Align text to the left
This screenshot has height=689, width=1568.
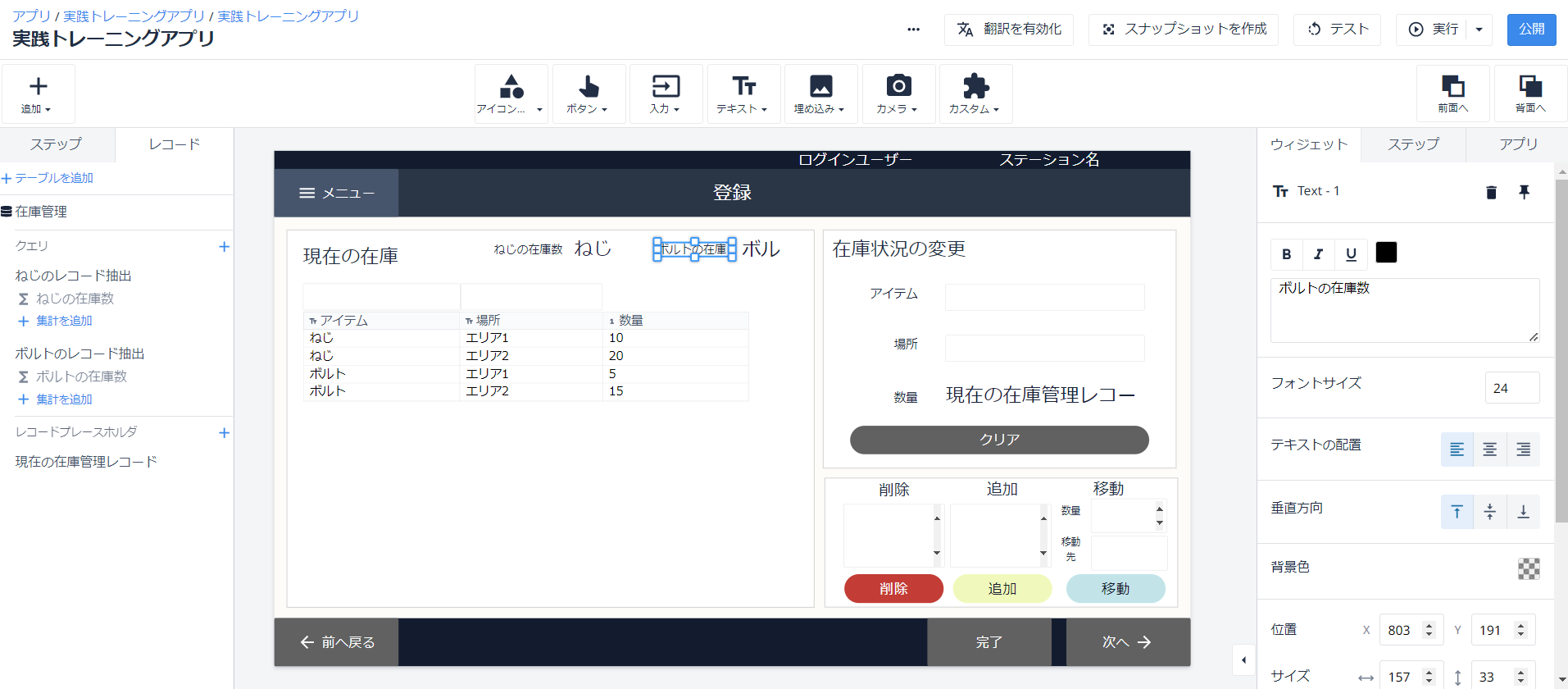1457,449
